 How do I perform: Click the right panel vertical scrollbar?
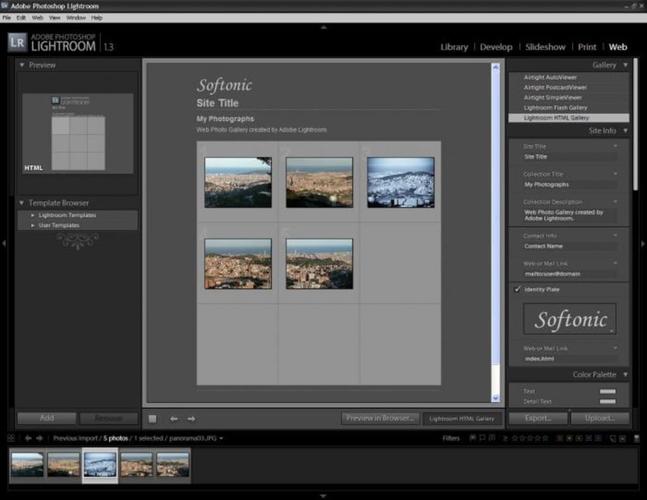635,124
